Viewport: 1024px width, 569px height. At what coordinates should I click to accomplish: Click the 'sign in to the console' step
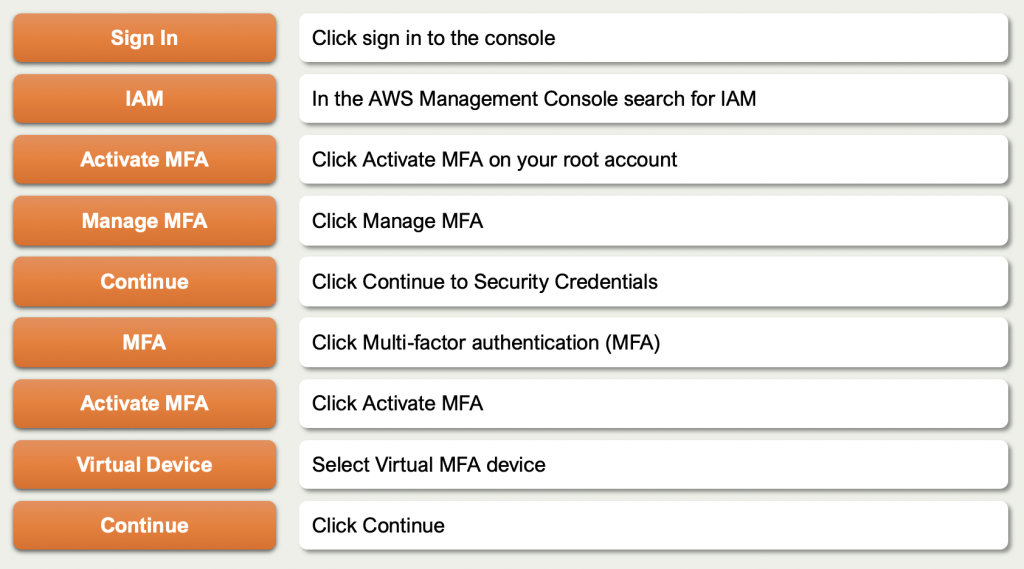point(653,38)
